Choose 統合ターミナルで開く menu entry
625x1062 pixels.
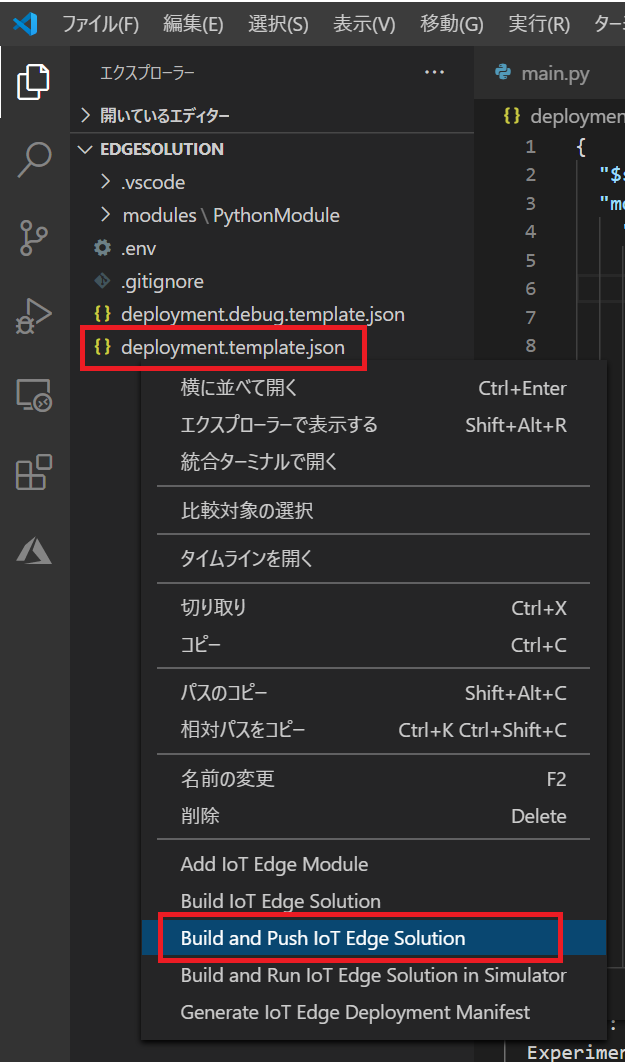[373, 463]
